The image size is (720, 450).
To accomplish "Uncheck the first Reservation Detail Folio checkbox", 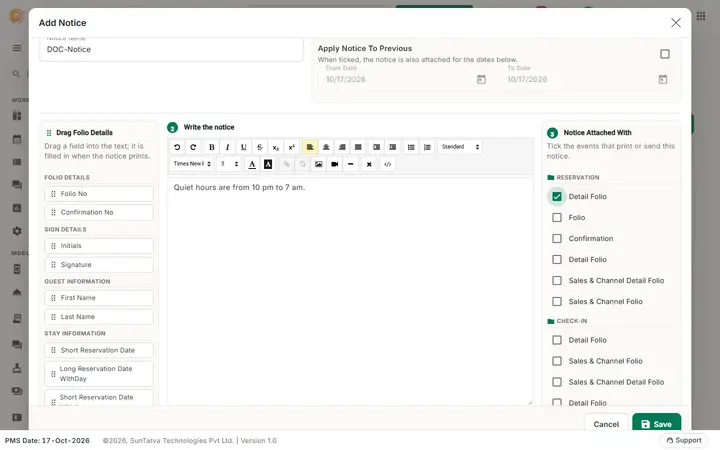I will coord(557,197).
